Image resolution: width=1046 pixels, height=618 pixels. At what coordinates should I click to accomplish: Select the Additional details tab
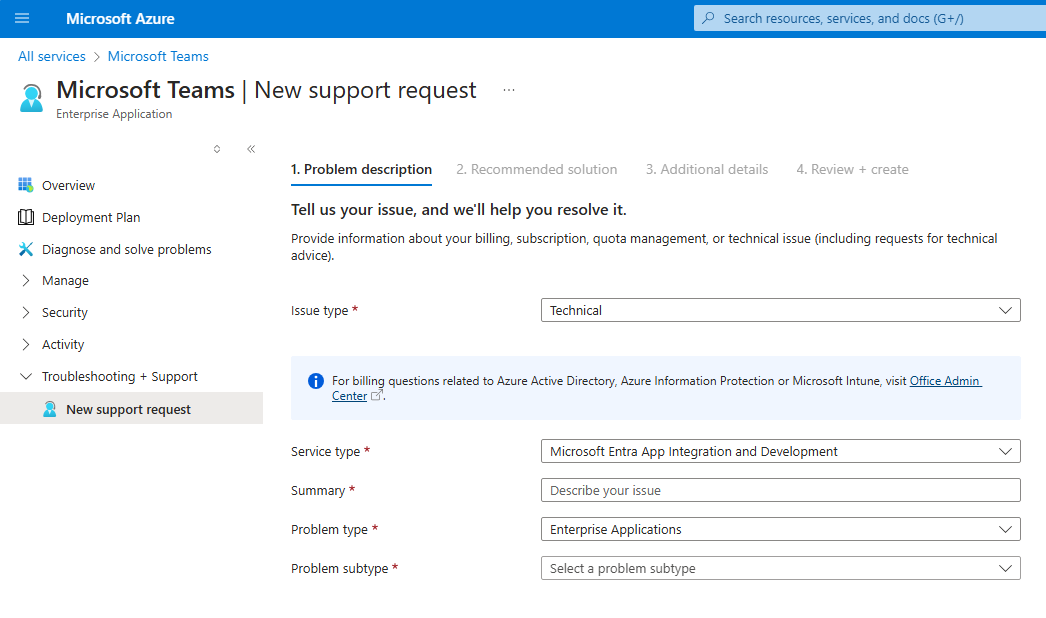(706, 170)
